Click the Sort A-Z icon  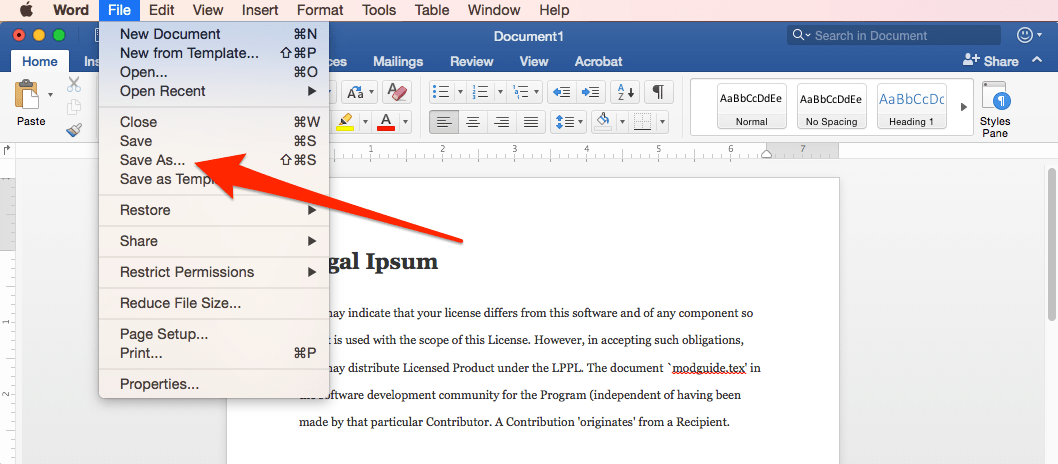tap(624, 92)
